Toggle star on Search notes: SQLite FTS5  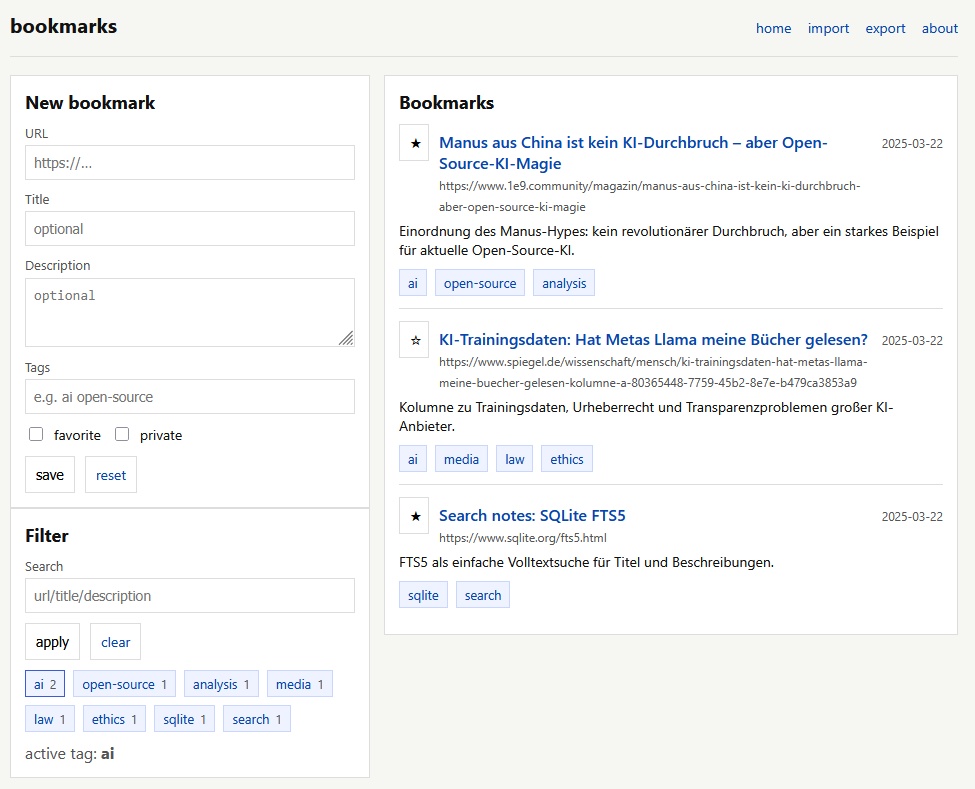pyautogui.click(x=414, y=516)
